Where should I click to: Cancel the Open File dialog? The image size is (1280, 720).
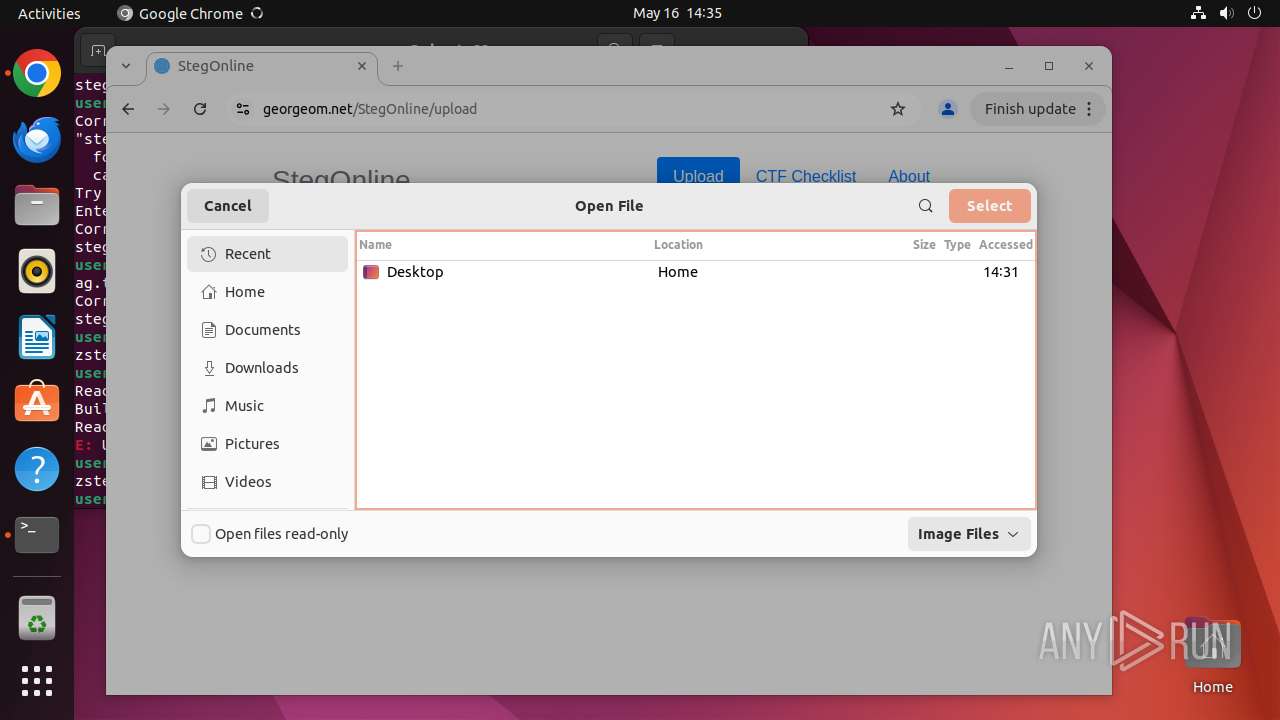click(x=228, y=206)
